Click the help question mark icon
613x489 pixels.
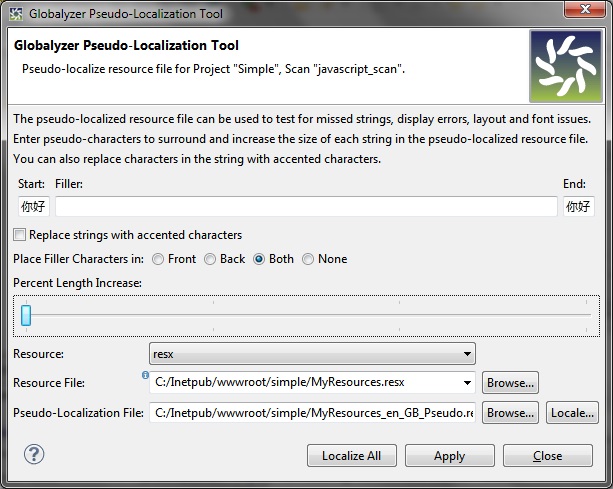click(x=34, y=455)
